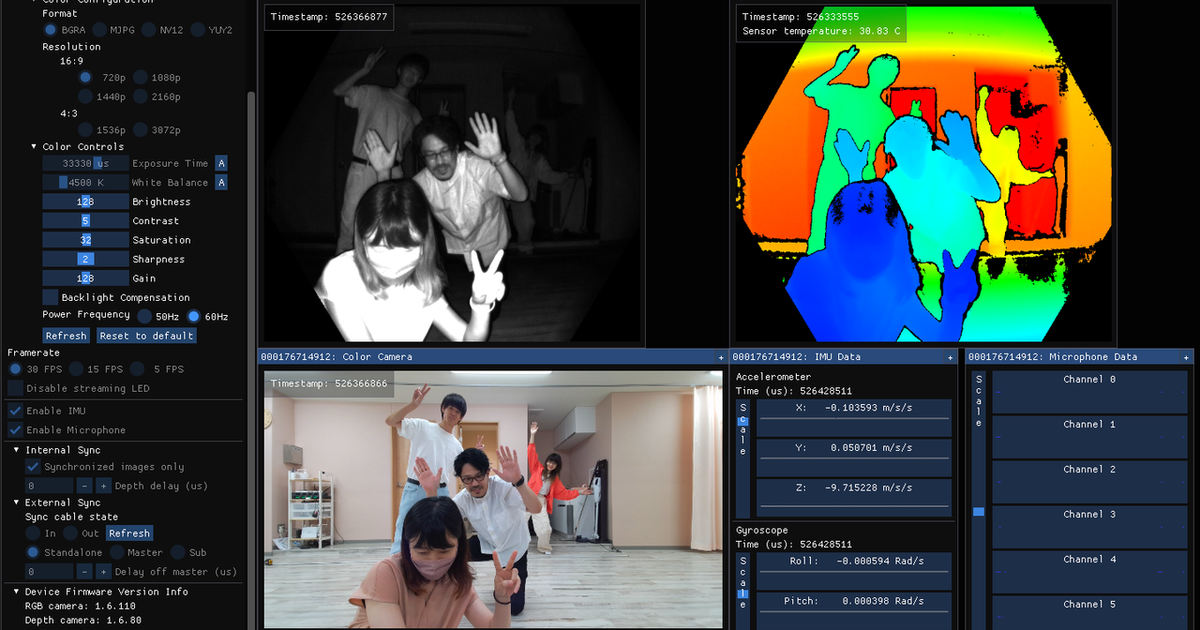Select Master sync mode
Viewport: 1200px width, 630px height.
tap(116, 553)
